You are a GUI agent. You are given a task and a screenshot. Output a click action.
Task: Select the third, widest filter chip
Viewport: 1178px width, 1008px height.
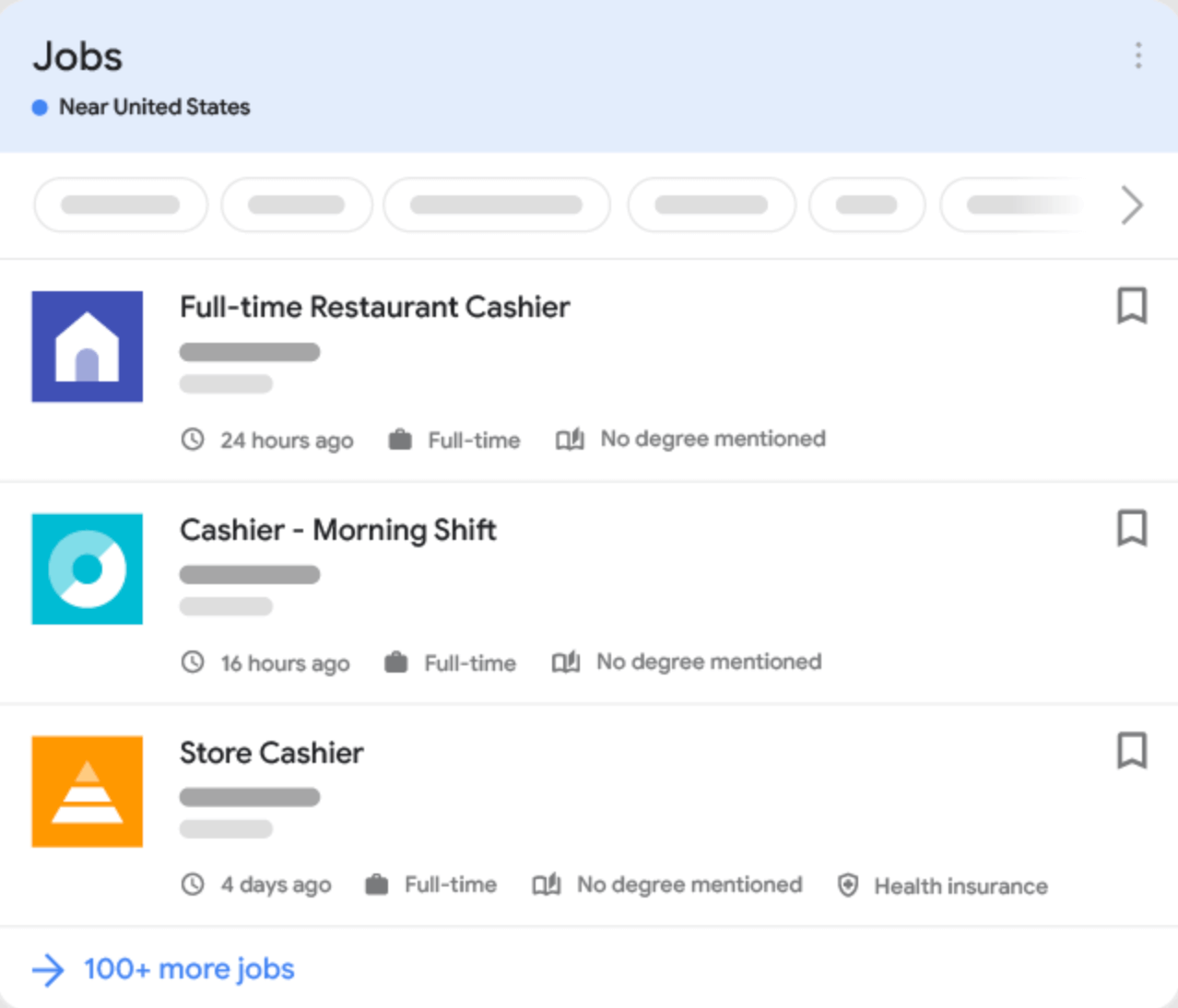coord(496,205)
